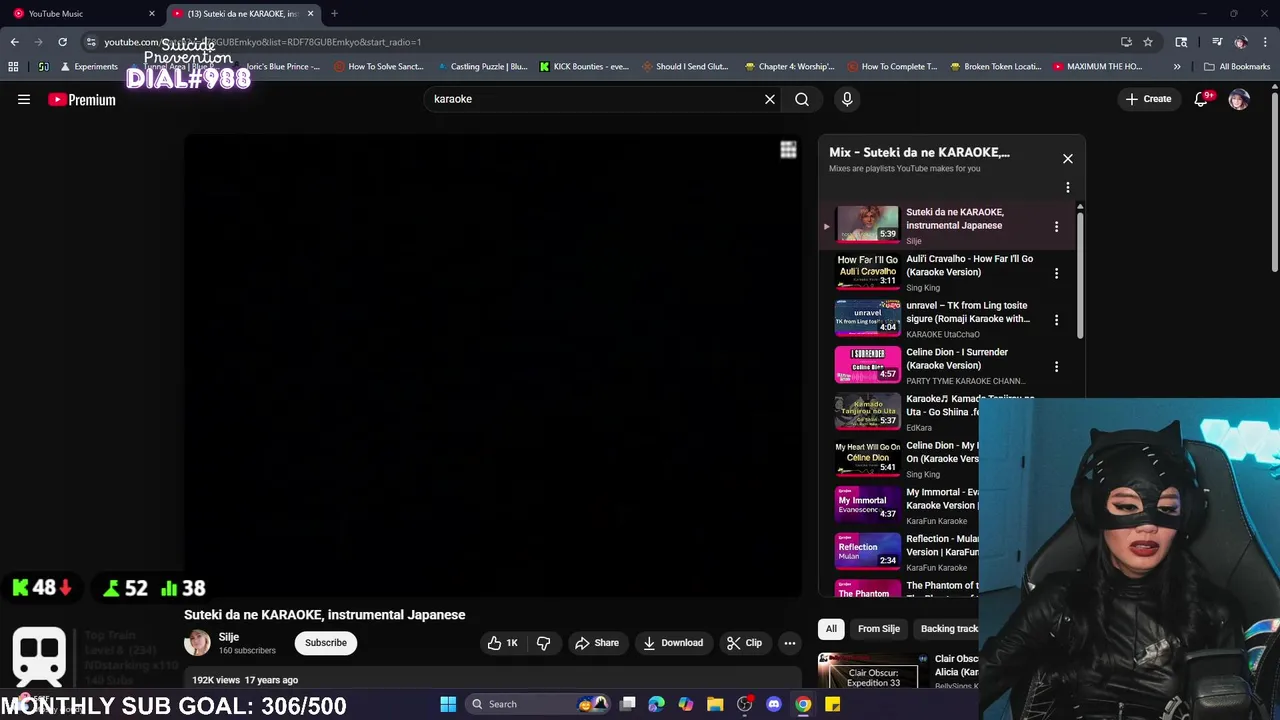Select the My Immortal karaoke thumbnail
Image resolution: width=1280 pixels, height=720 pixels.
[x=868, y=505]
